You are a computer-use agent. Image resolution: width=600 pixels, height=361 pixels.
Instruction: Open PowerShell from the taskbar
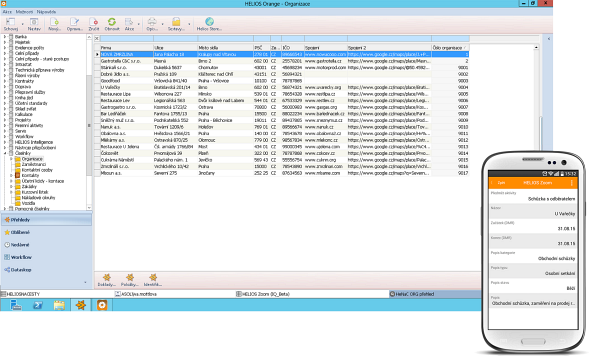coord(38,305)
